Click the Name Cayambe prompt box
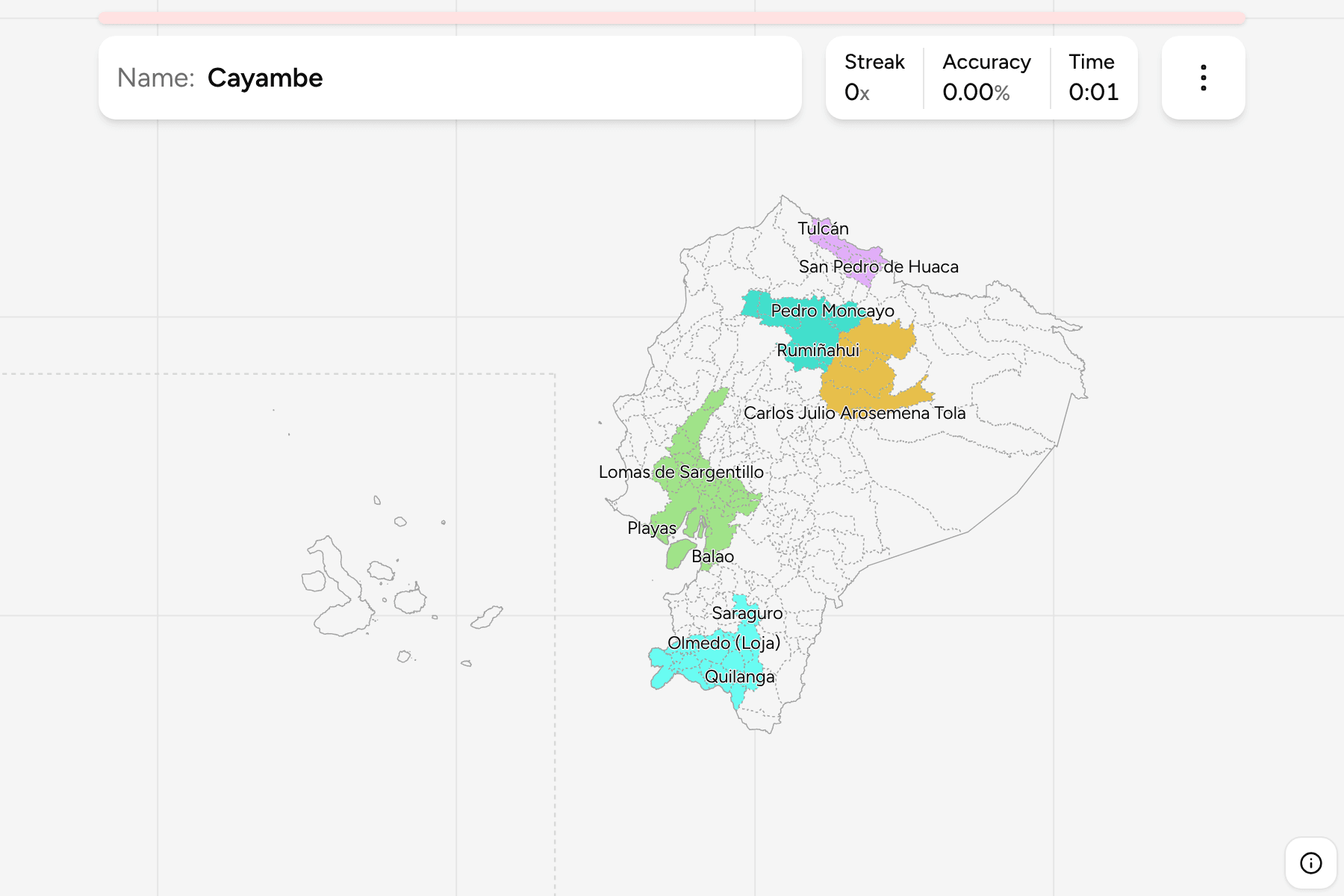 [x=450, y=78]
